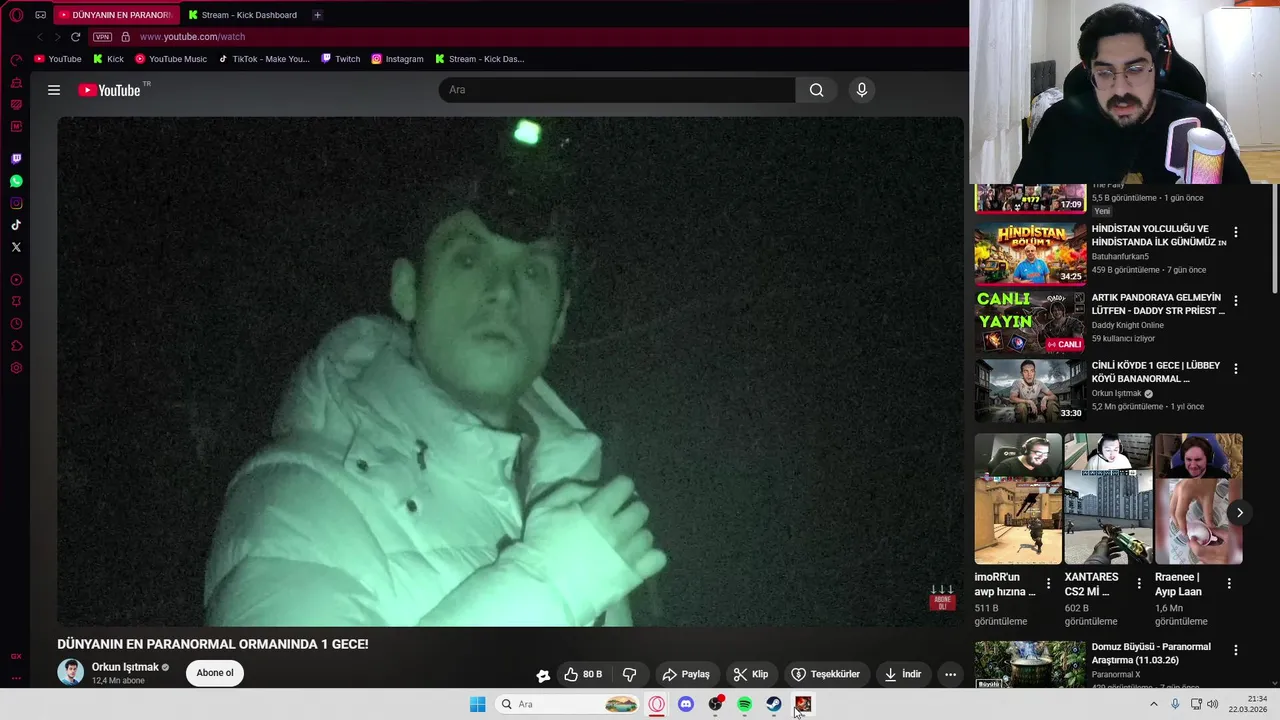1280x720 pixels.
Task: Open the Instagram bookmark
Action: (x=397, y=59)
